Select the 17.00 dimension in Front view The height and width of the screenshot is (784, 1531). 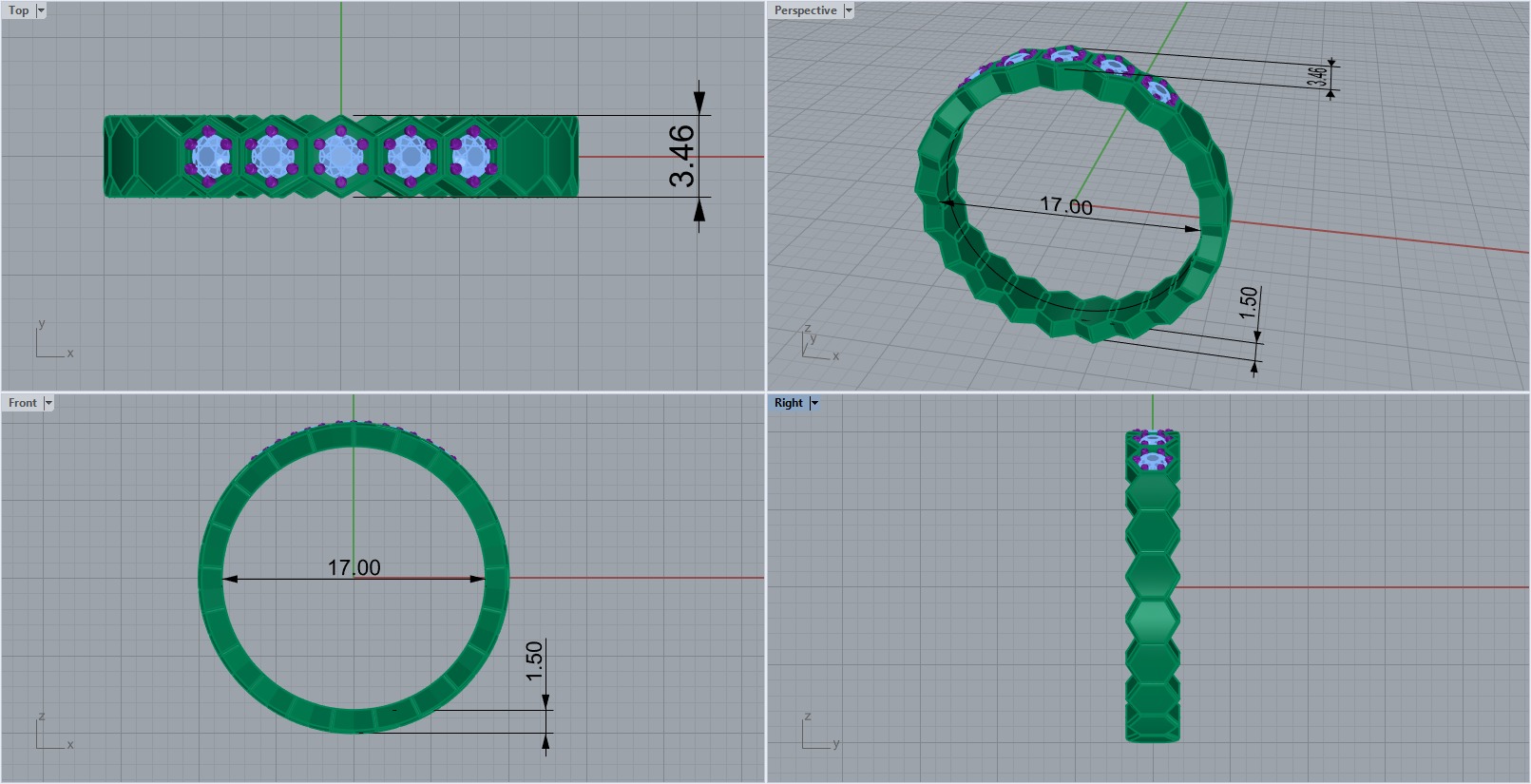(354, 567)
